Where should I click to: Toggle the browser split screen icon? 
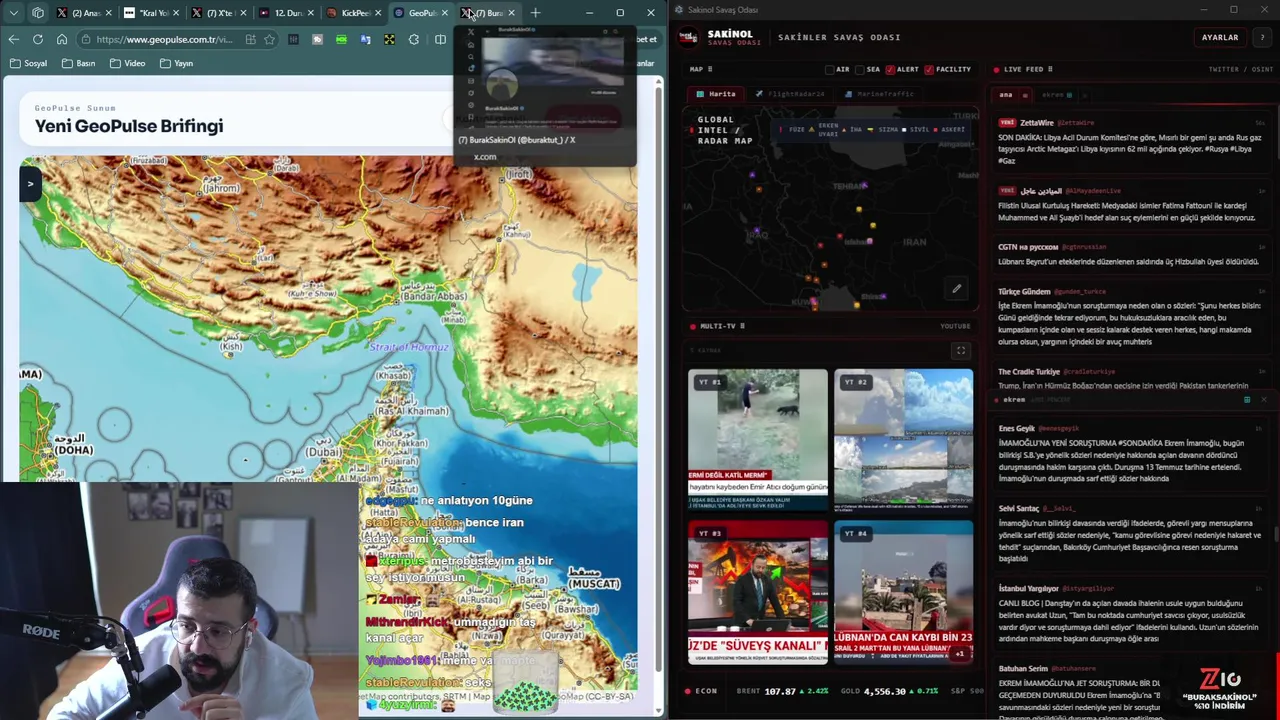(440, 39)
